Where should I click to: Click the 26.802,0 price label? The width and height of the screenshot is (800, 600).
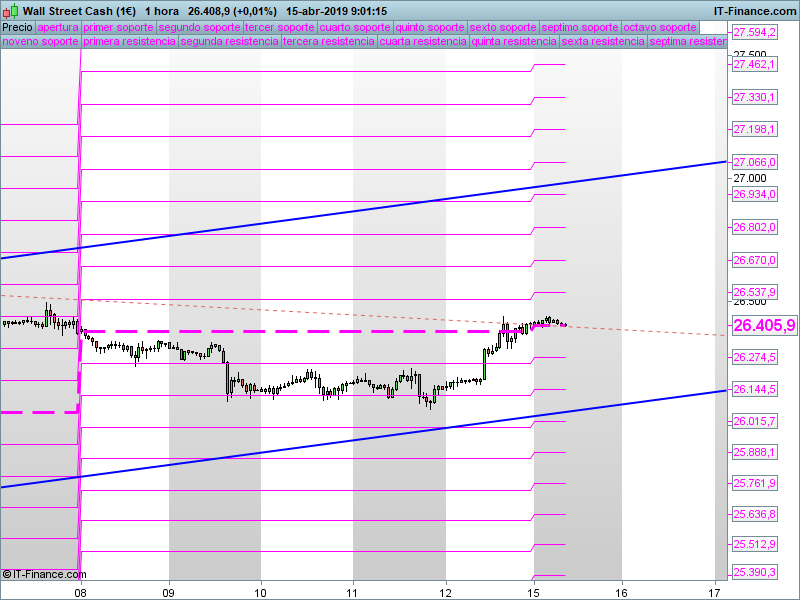coord(755,227)
